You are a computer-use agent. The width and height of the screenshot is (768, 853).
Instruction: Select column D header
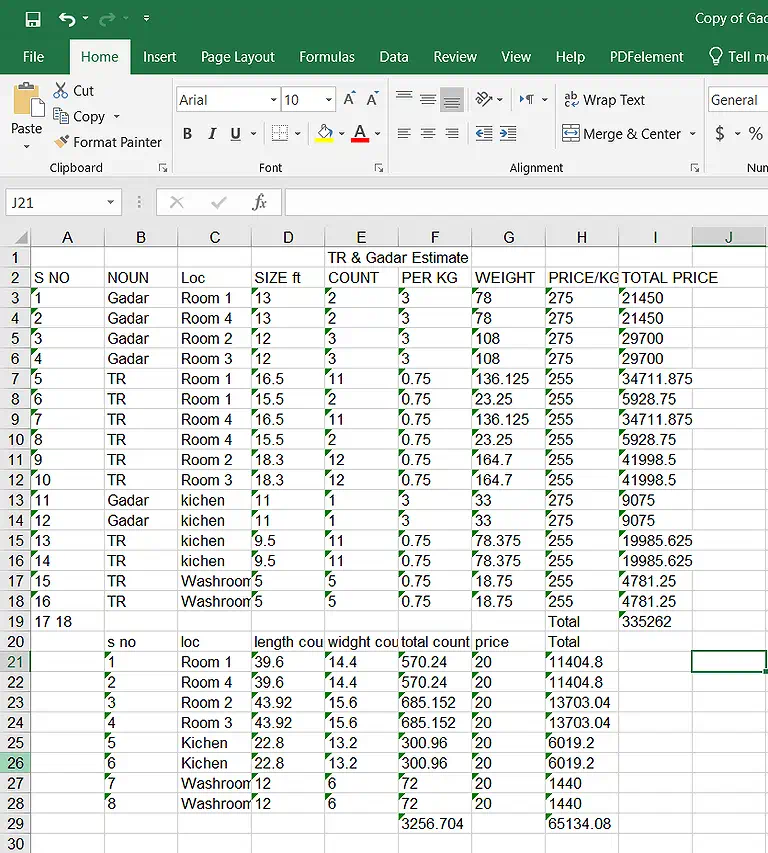click(288, 237)
